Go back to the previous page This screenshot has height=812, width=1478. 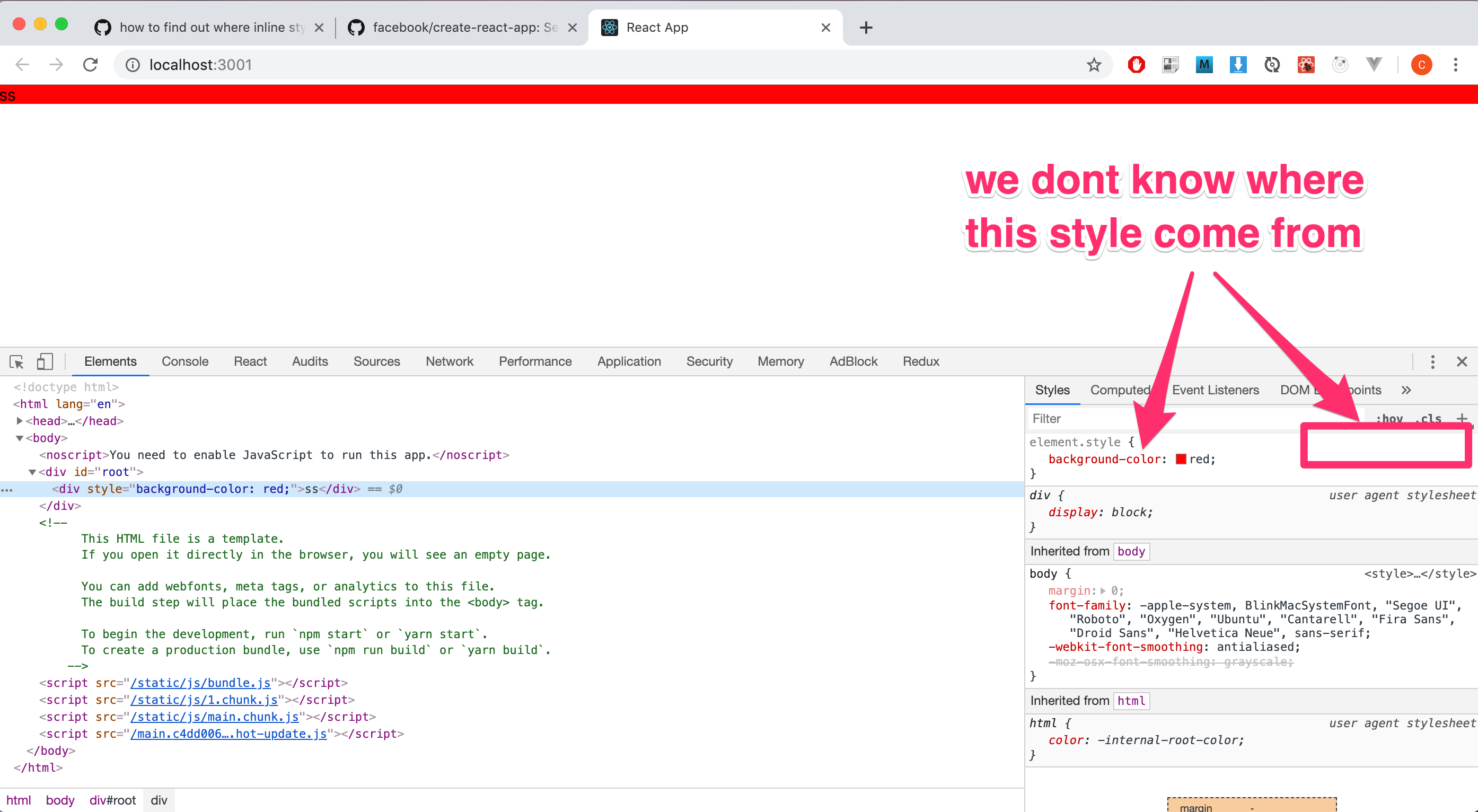(22, 64)
